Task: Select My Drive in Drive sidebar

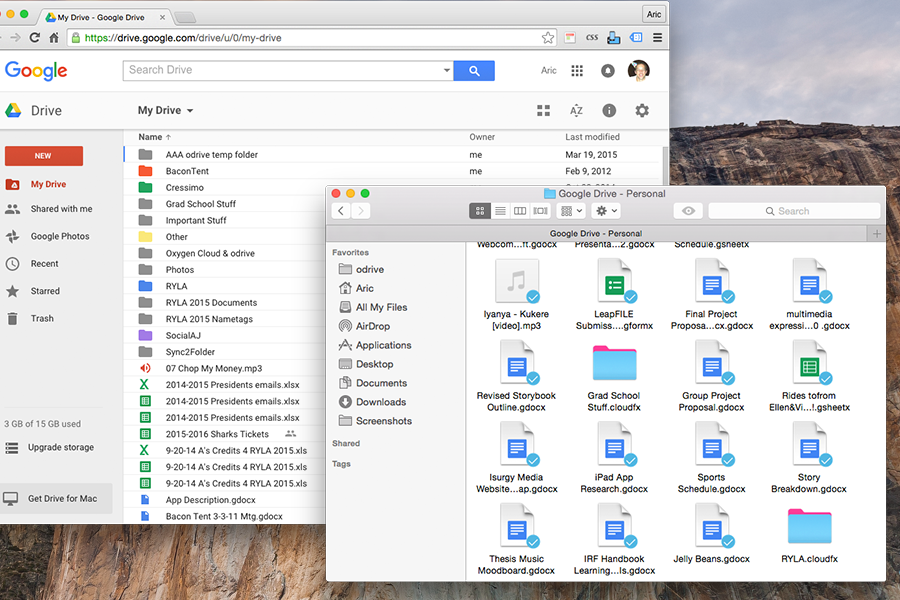Action: click(48, 184)
